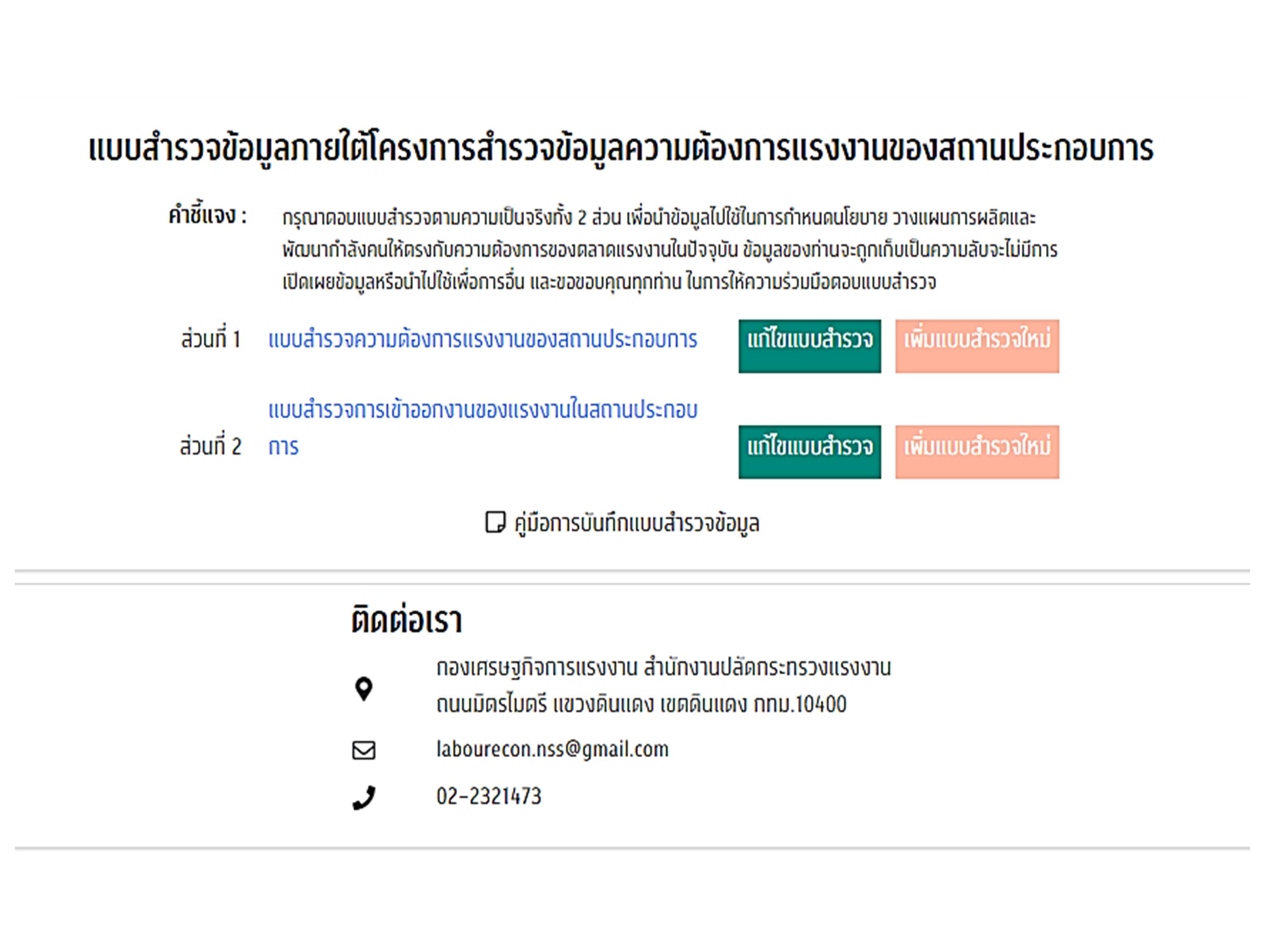The height and width of the screenshot is (952, 1270).
Task: Click the envelope email icon
Action: (364, 750)
